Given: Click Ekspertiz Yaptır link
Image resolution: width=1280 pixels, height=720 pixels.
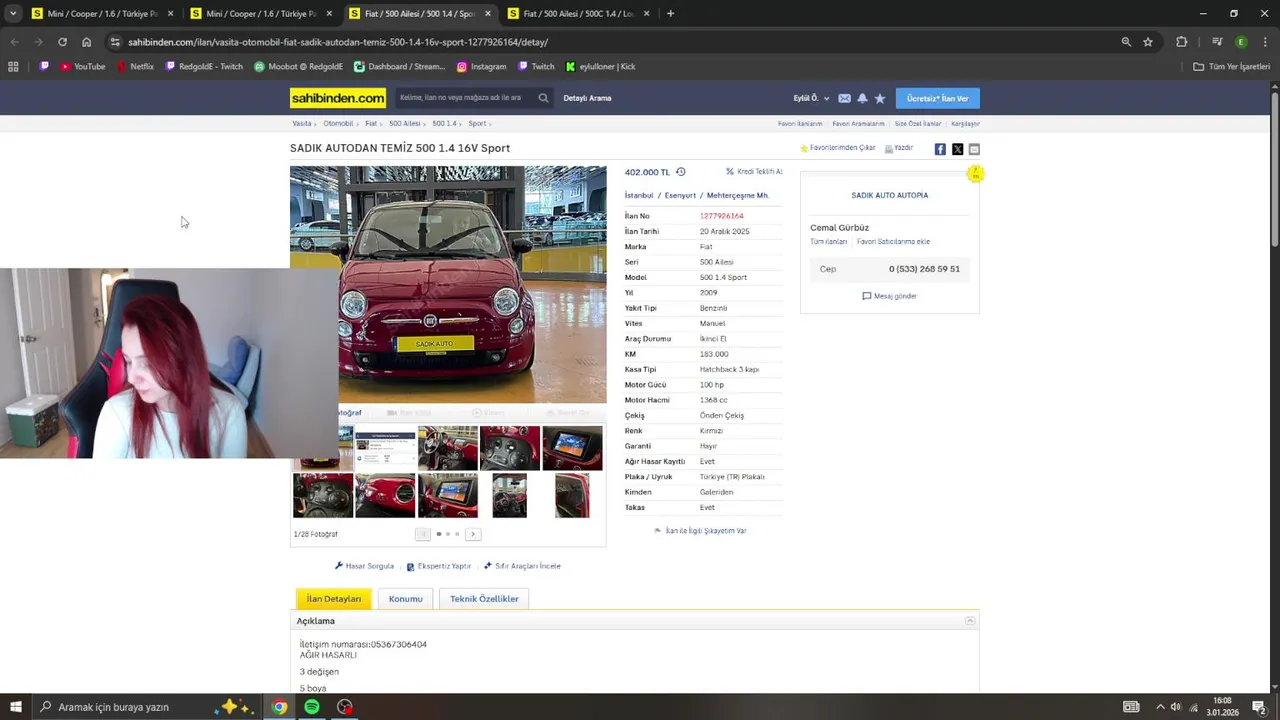Looking at the screenshot, I should (439, 566).
